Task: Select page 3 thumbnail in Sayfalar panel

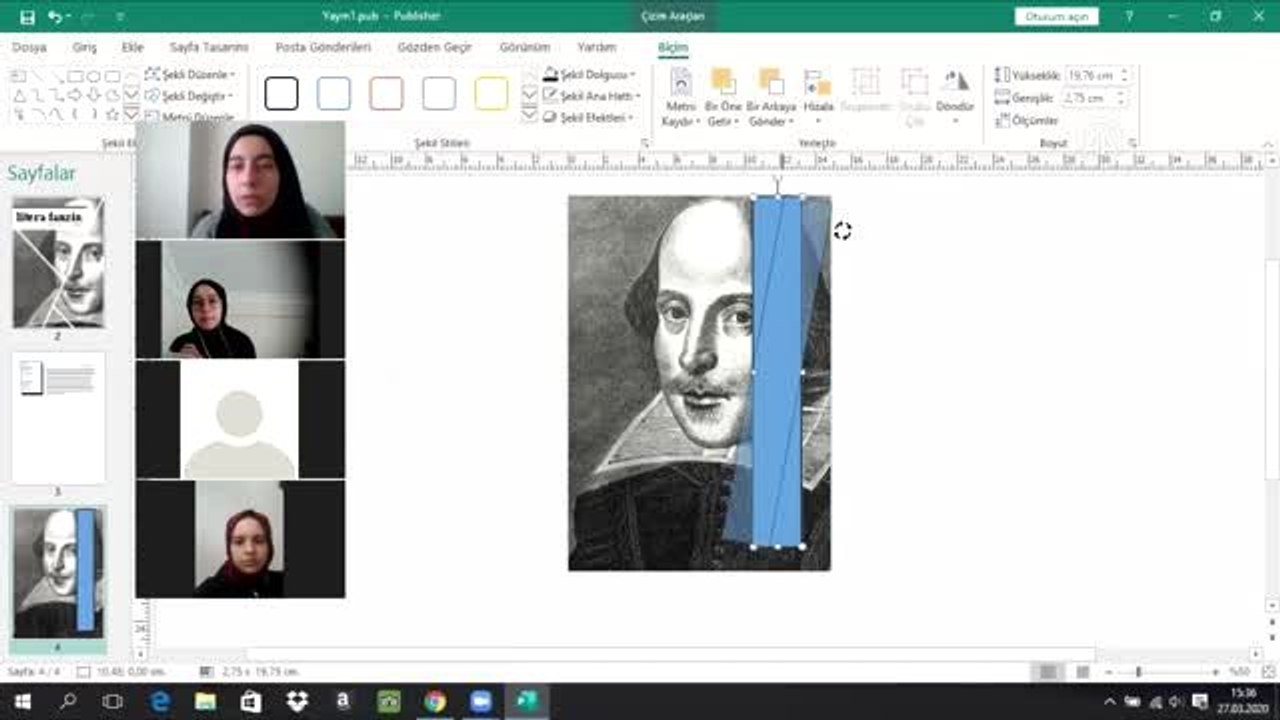Action: pos(58,418)
